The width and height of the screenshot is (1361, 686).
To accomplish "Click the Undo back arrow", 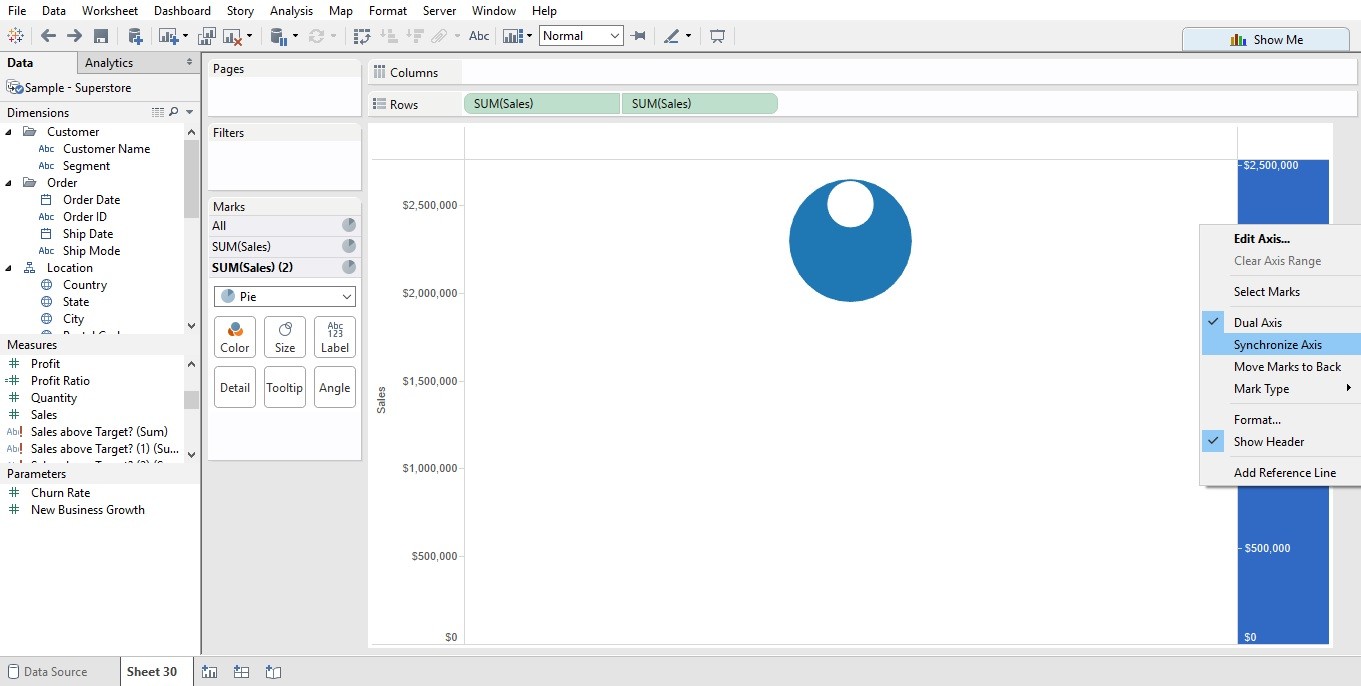I will coord(48,36).
